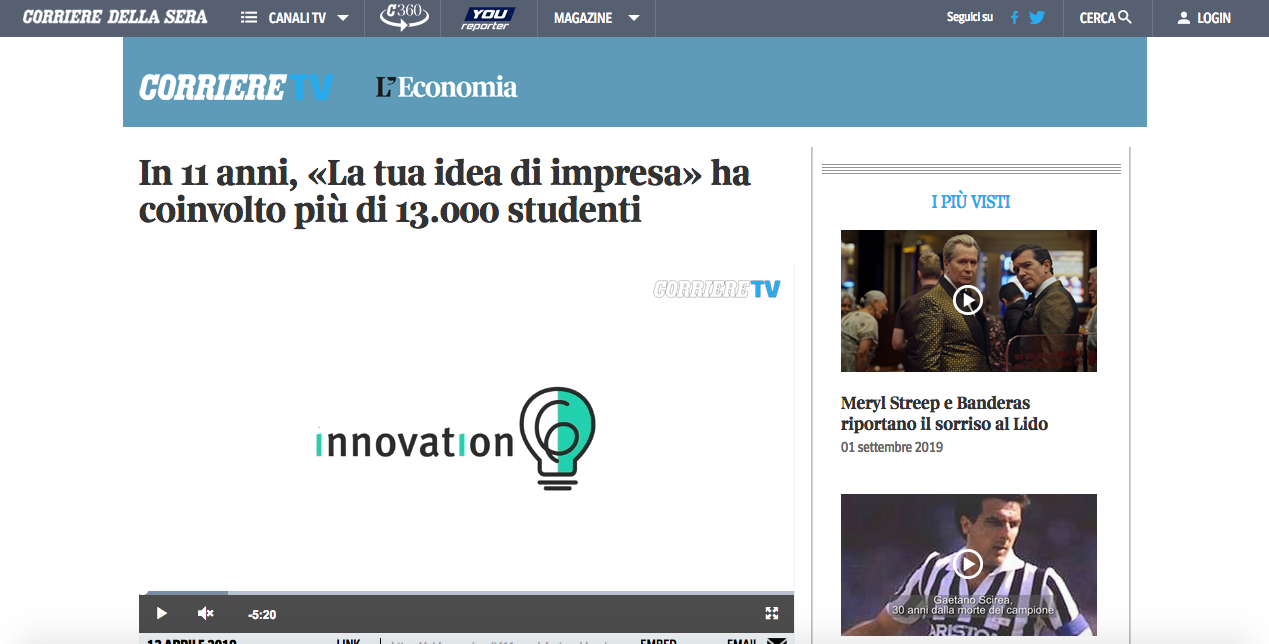
Task: Open the Corriere Facebook page icon
Action: [x=1014, y=18]
